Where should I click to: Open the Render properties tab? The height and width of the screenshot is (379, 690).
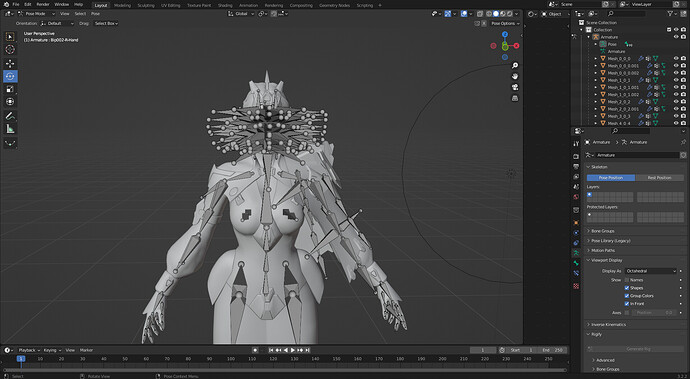pyautogui.click(x=576, y=156)
